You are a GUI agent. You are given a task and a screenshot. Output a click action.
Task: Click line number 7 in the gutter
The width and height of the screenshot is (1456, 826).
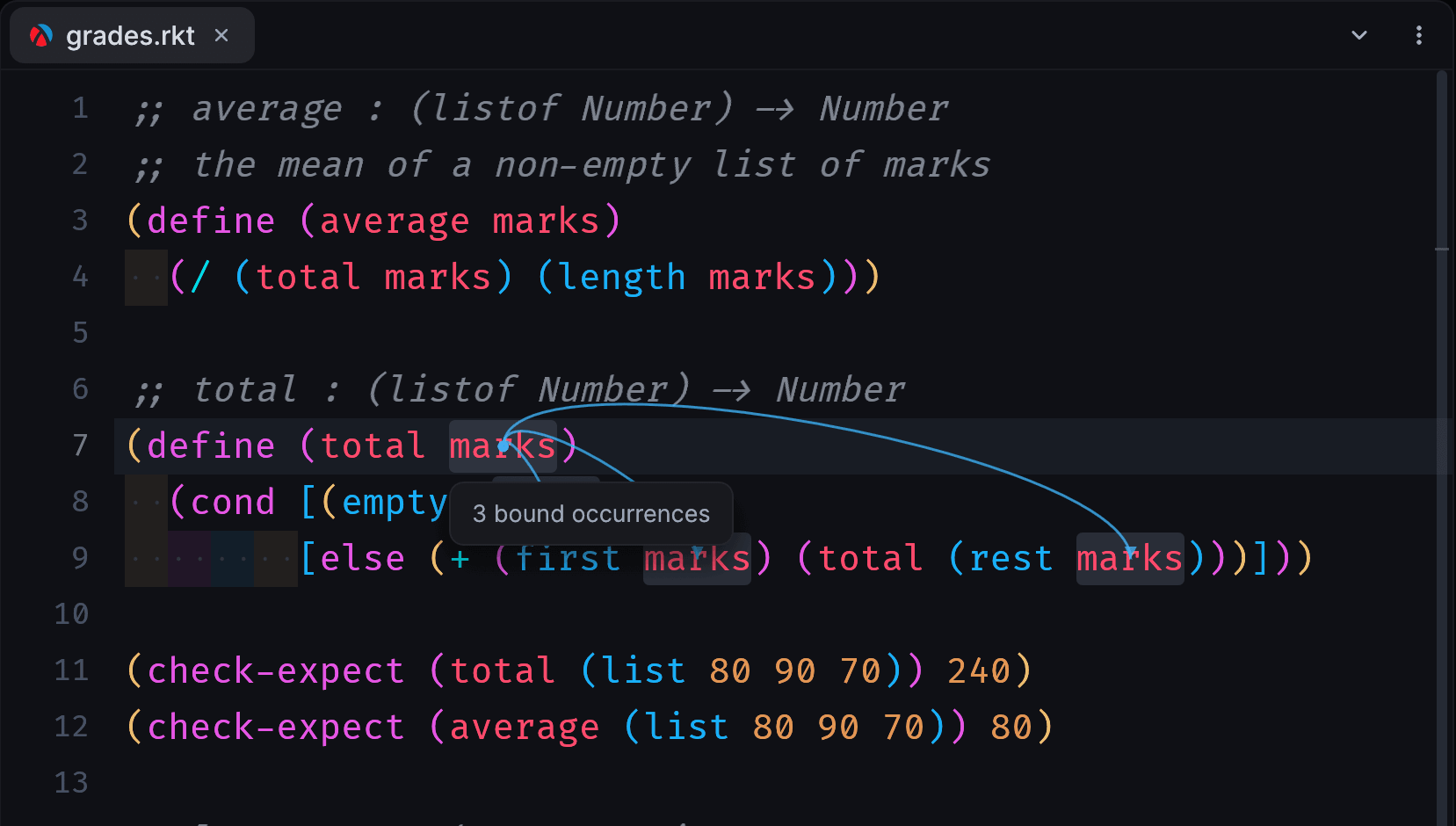point(80,446)
